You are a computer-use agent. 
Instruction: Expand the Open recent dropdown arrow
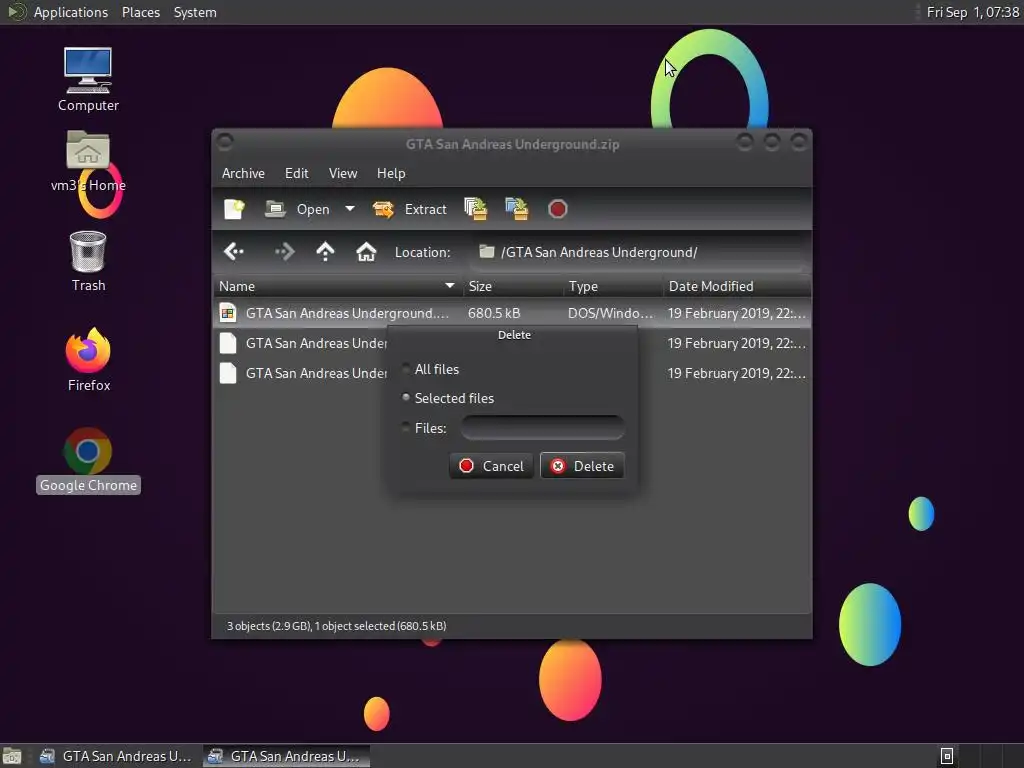350,209
